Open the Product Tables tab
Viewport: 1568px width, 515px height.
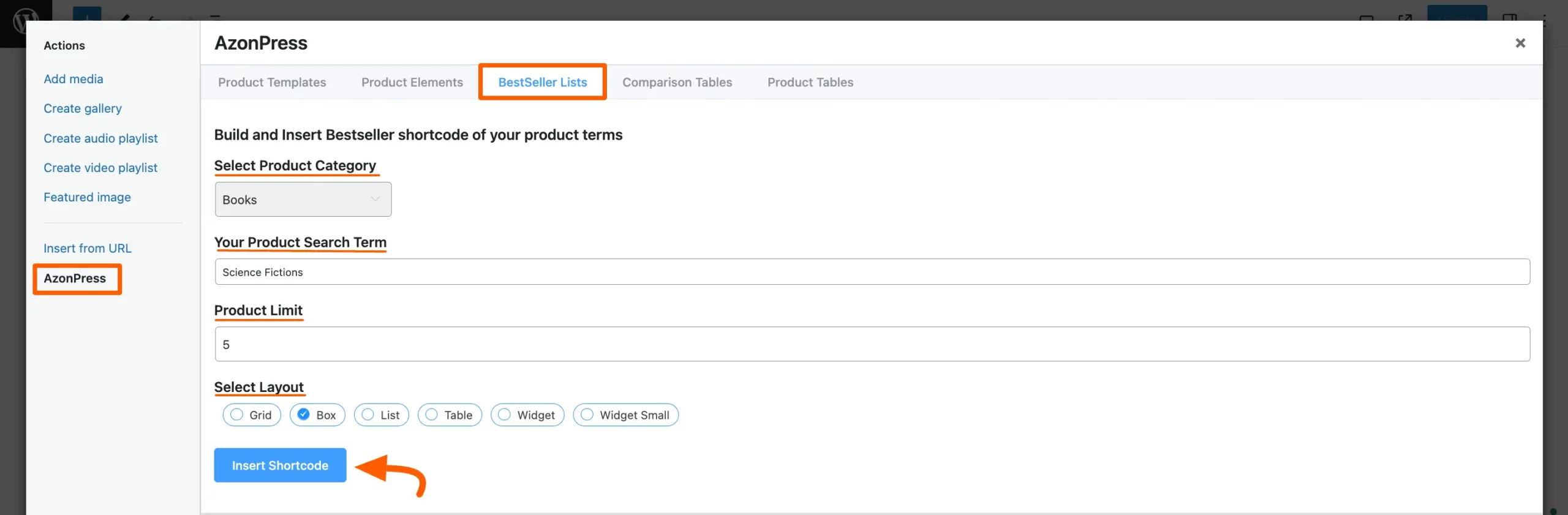(x=810, y=82)
